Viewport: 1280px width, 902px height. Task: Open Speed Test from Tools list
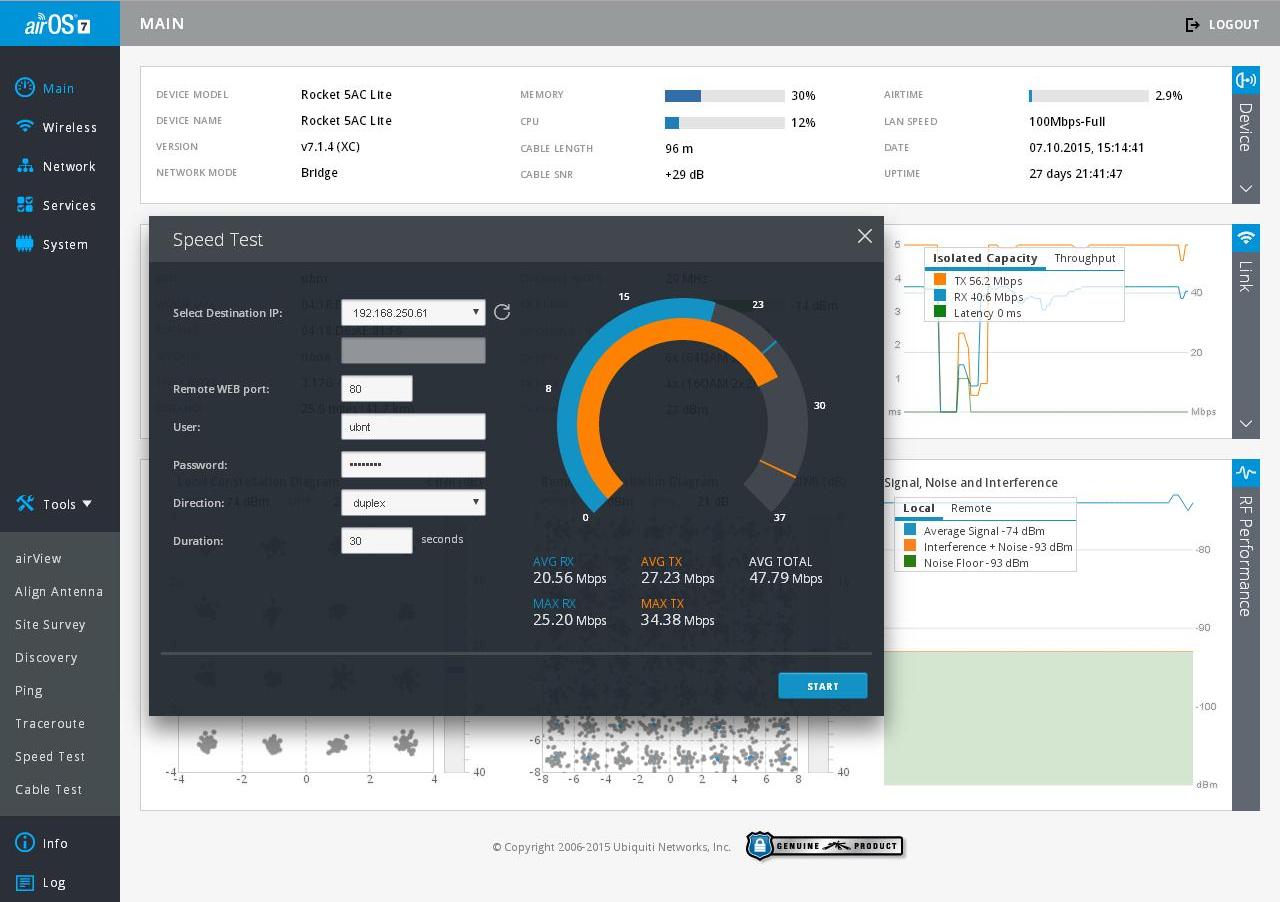coord(50,756)
